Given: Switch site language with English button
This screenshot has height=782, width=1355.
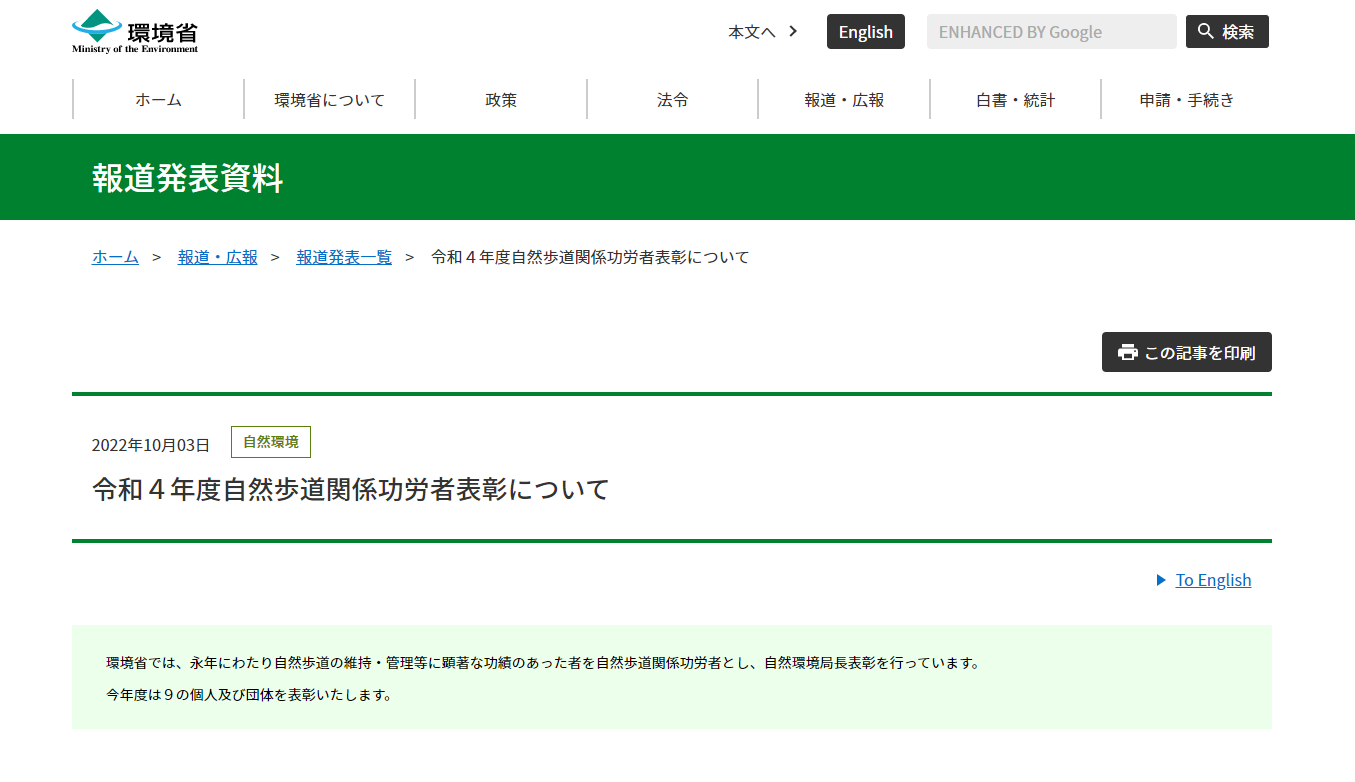Looking at the screenshot, I should (865, 32).
